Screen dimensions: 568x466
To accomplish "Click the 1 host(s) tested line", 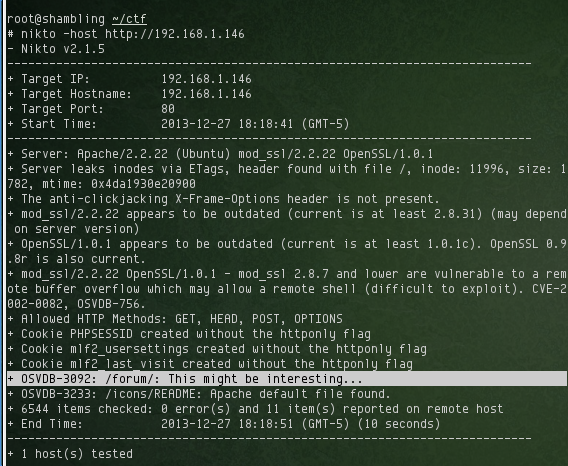I will click(x=70, y=454).
